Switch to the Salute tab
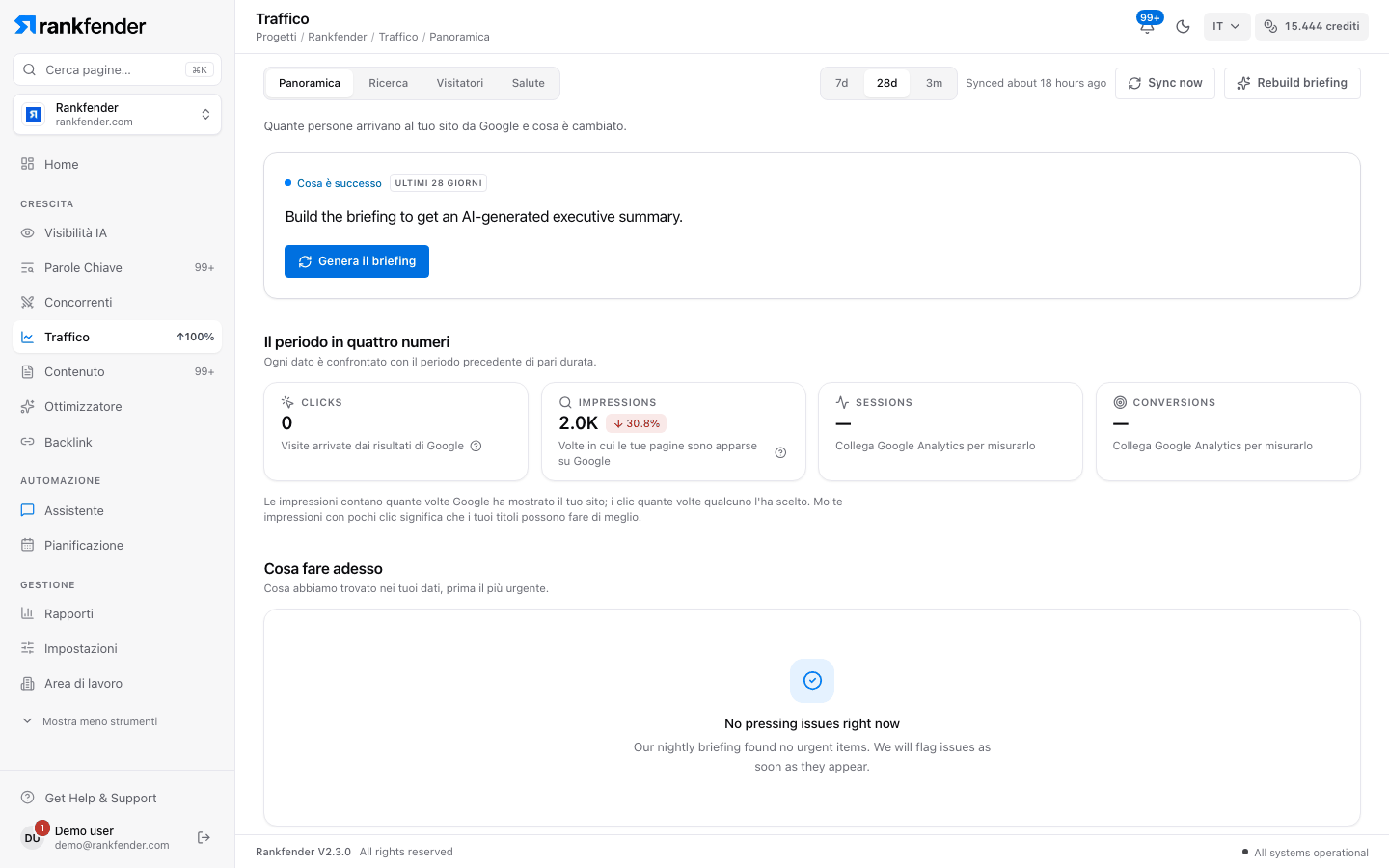This screenshot has width=1389, height=868. point(528,83)
